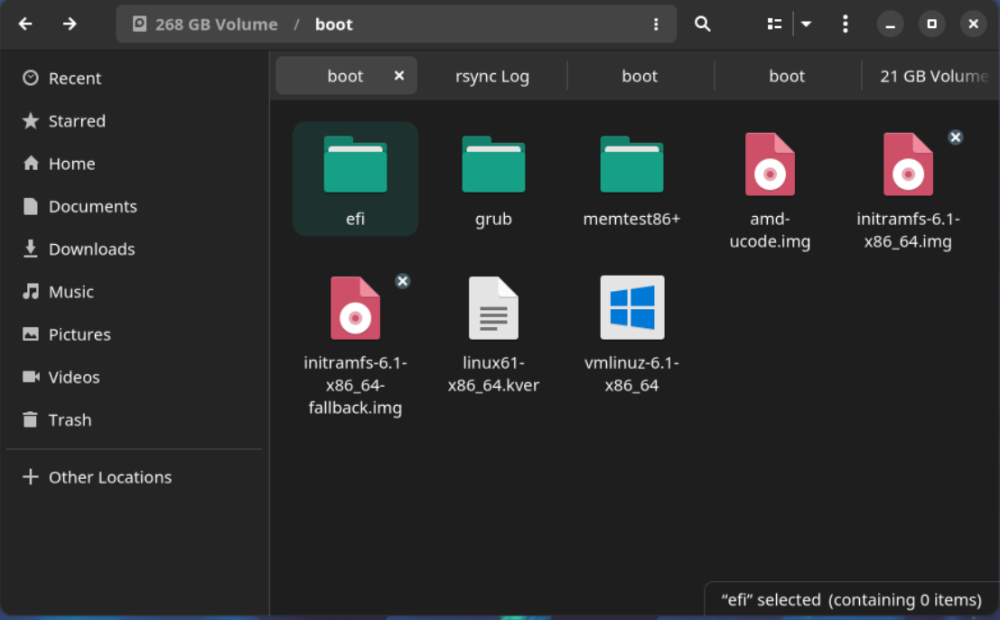1000x620 pixels.
Task: Open Music in the sidebar
Action: click(x=134, y=292)
